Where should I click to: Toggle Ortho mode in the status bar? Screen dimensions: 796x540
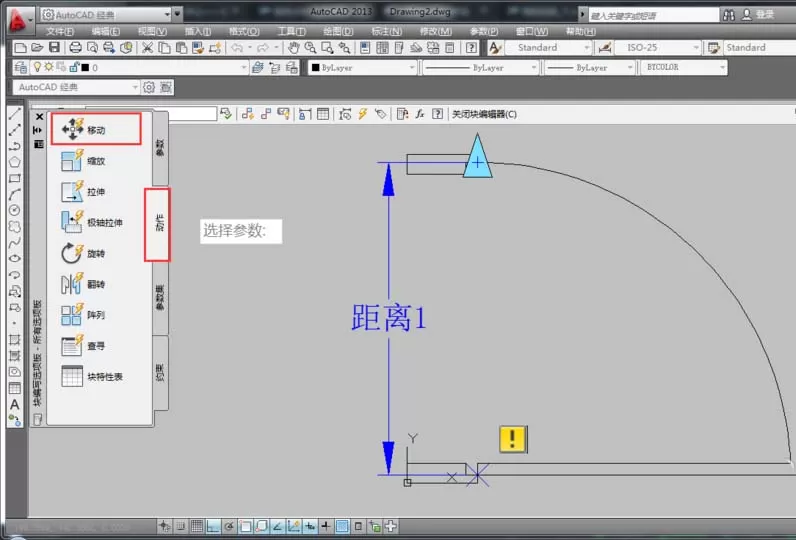pyautogui.click(x=213, y=526)
